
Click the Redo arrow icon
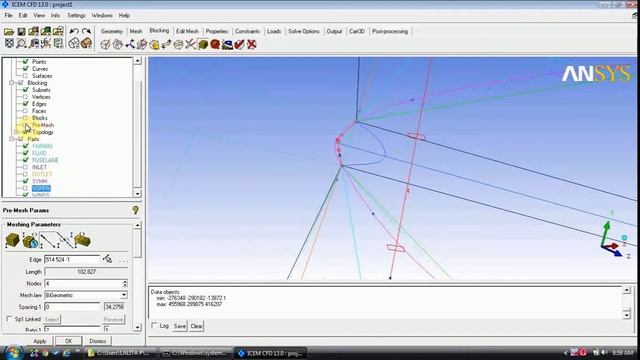point(86,31)
